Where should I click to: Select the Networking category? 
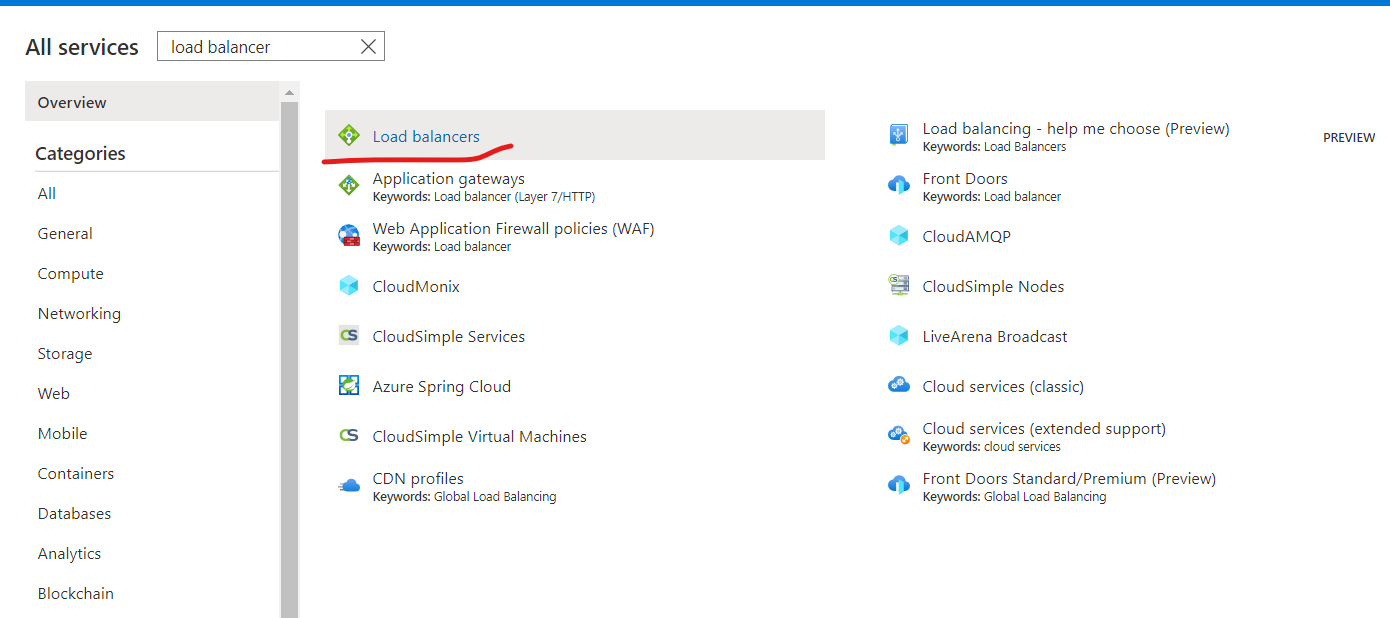point(79,313)
